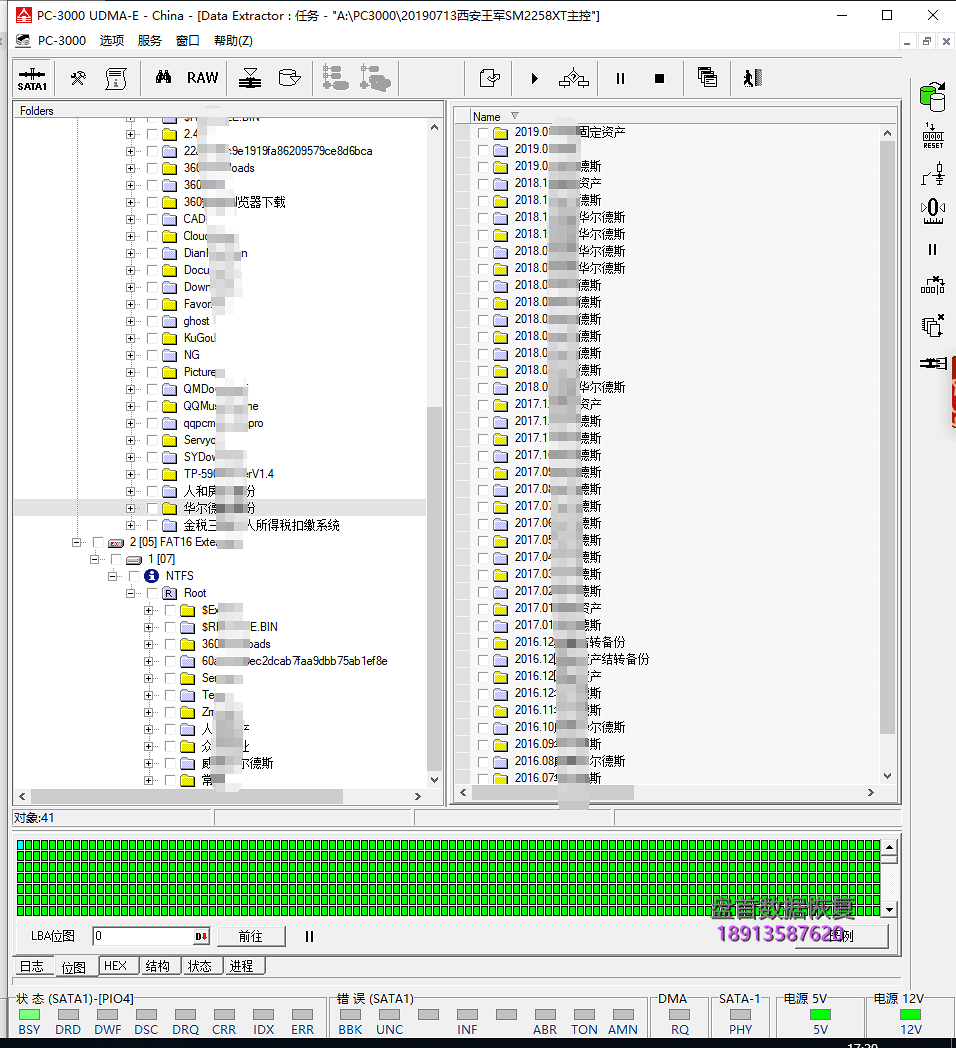Click the sidebar connector icon
The width and height of the screenshot is (956, 1048).
pyautogui.click(x=933, y=364)
